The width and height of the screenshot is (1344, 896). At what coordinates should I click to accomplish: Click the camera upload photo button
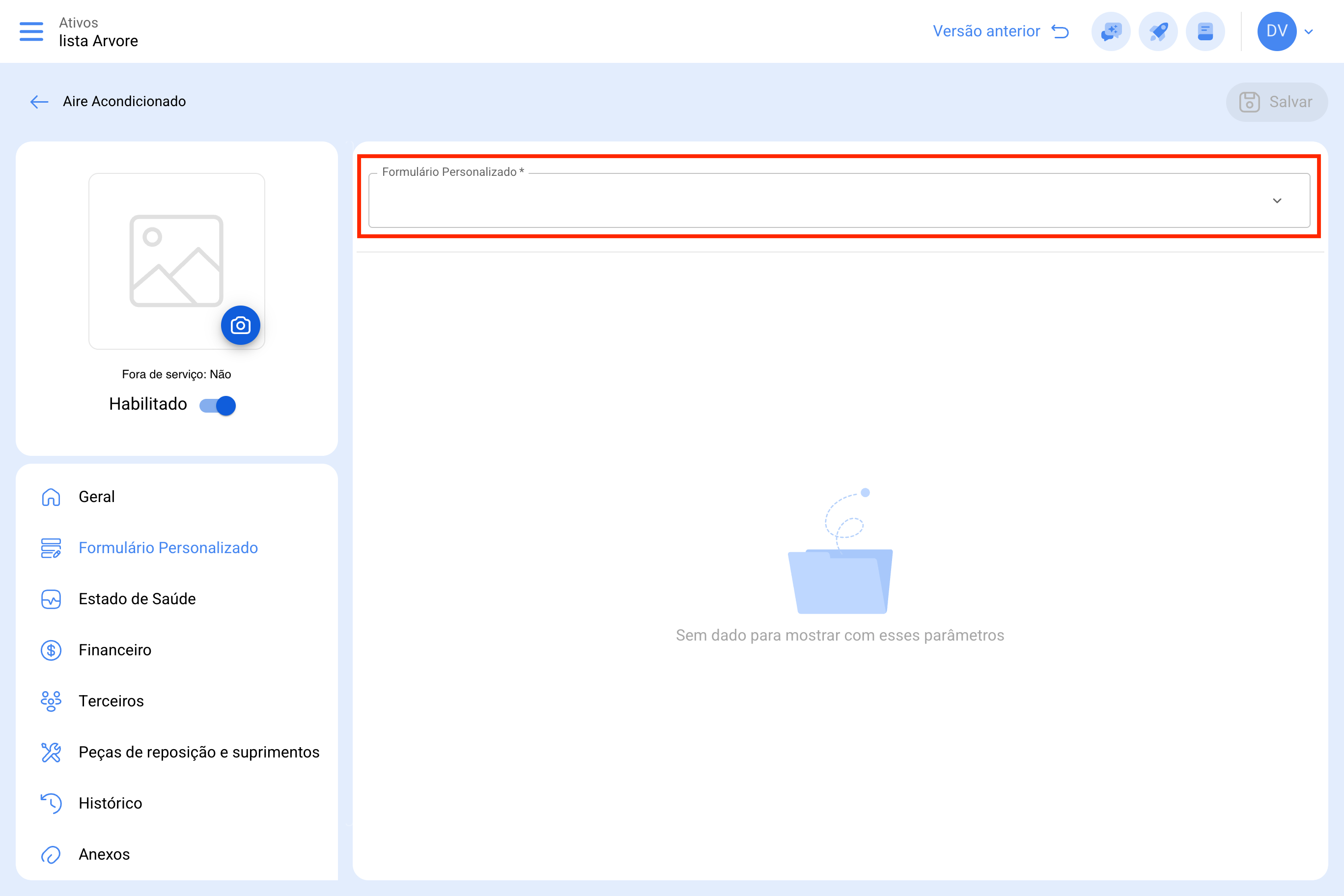tap(241, 325)
